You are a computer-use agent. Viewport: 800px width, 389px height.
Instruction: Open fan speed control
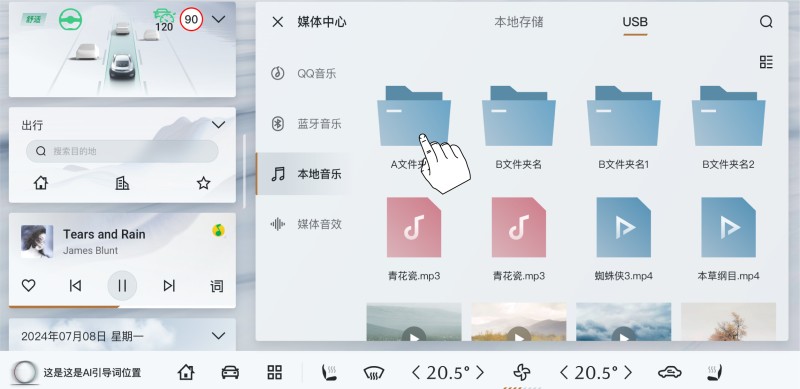(521, 373)
